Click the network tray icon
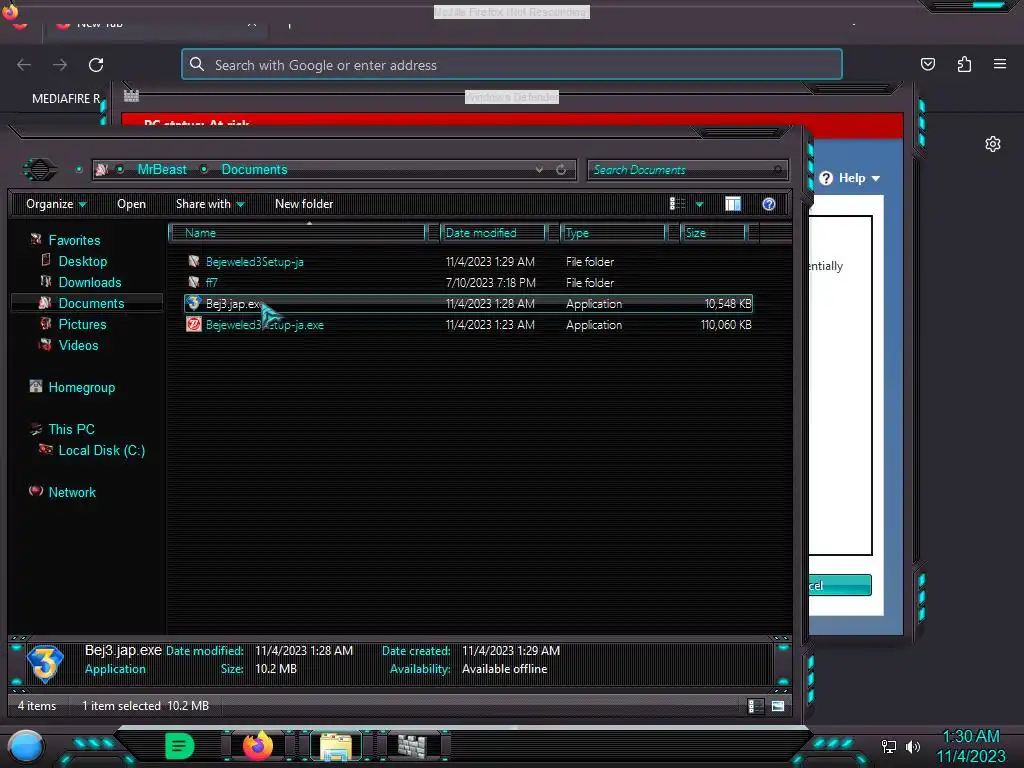 (888, 746)
